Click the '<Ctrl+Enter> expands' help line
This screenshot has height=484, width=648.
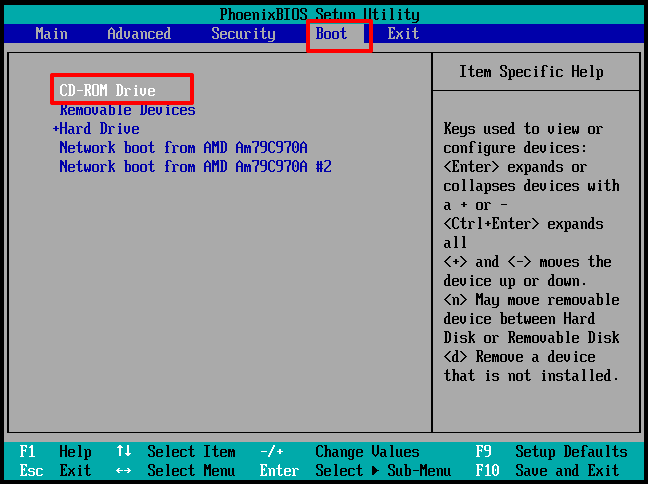pyautogui.click(x=523, y=224)
